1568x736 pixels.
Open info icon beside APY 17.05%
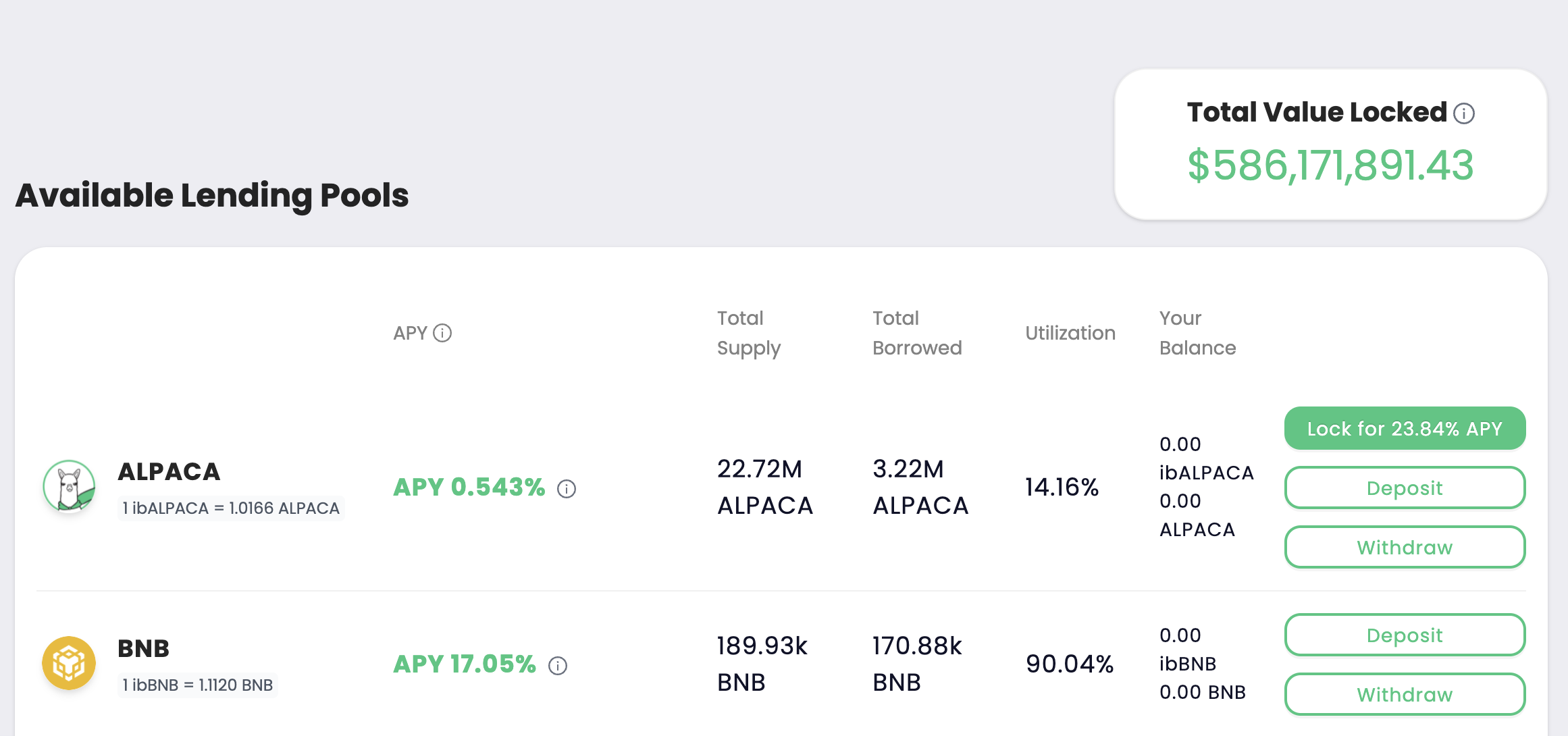coord(558,666)
